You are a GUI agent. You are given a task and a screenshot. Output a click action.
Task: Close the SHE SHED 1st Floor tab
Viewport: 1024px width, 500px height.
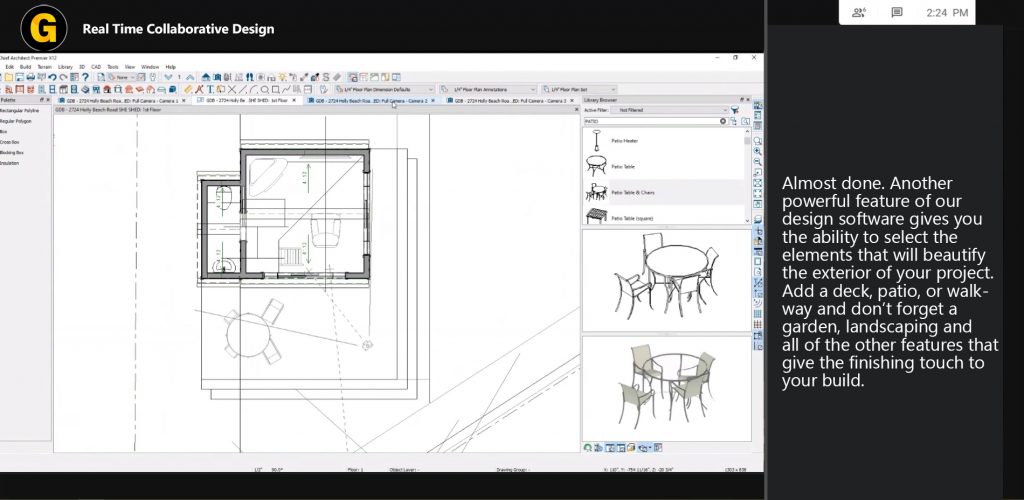[x=294, y=101]
